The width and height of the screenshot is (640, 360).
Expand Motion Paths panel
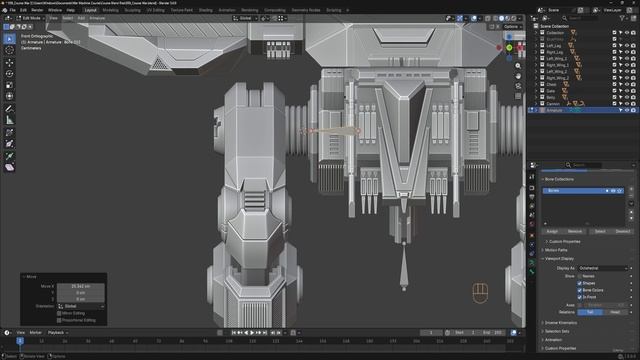[556, 250]
